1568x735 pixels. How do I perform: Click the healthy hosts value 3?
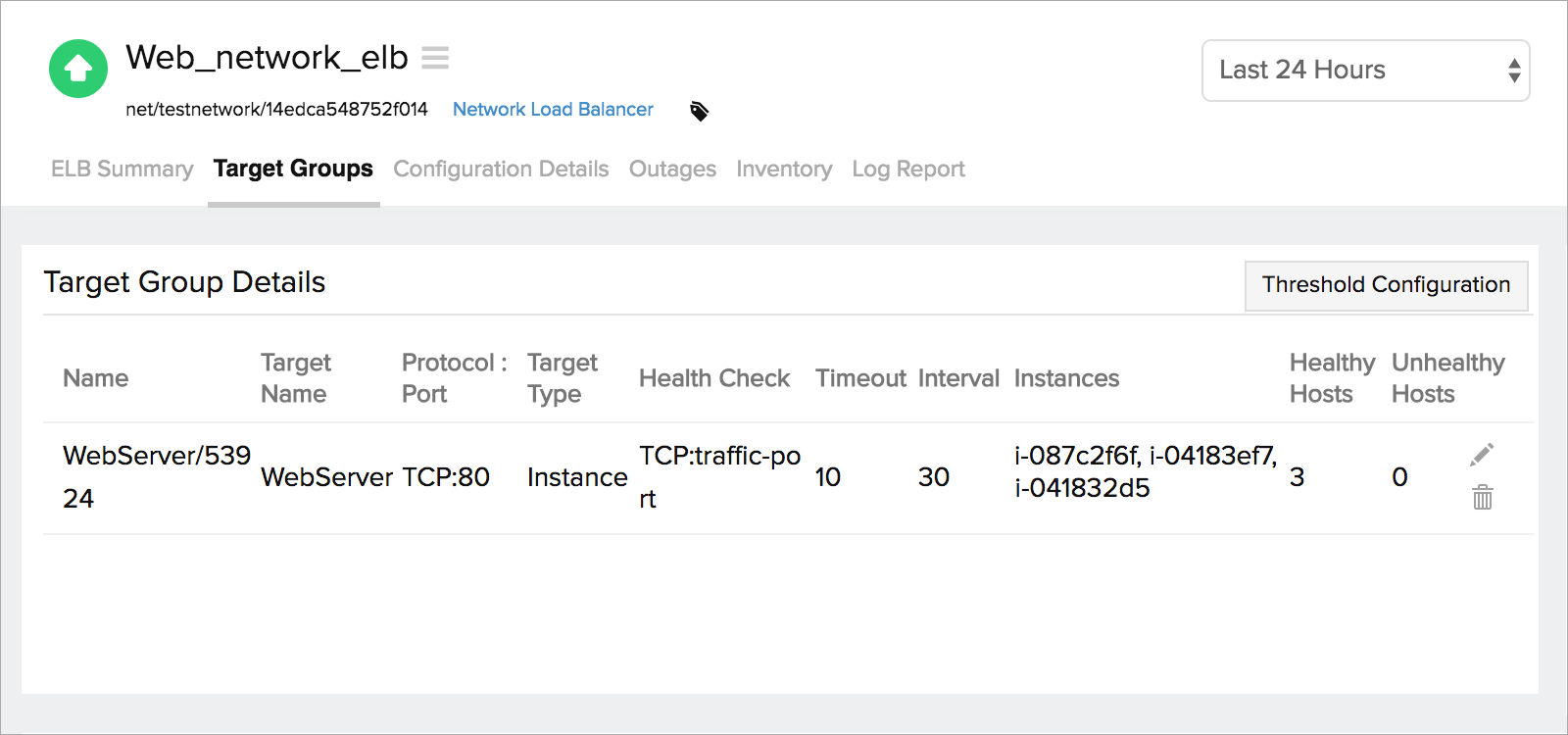(1298, 477)
